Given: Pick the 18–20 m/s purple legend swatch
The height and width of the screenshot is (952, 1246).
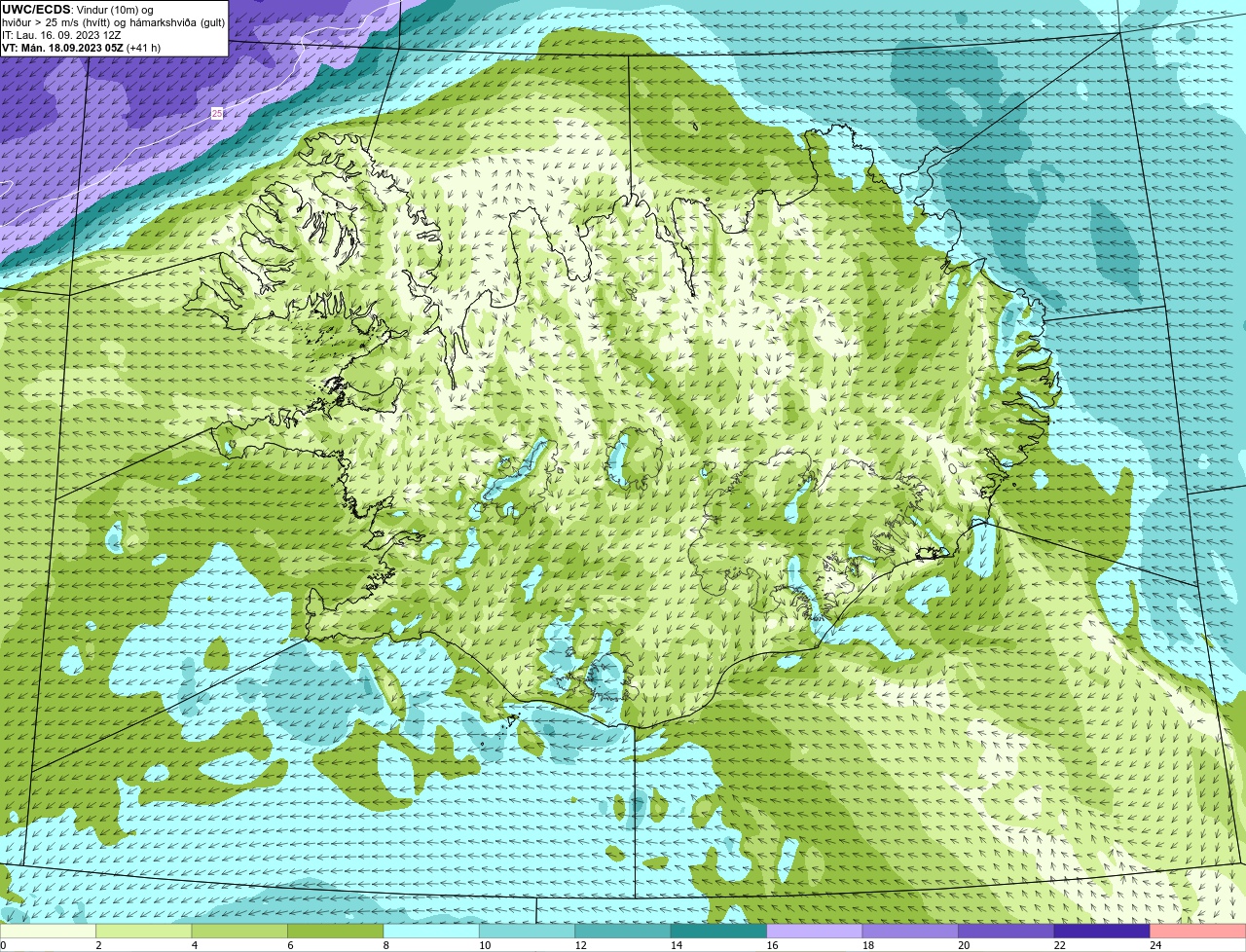Looking at the screenshot, I should tap(910, 932).
